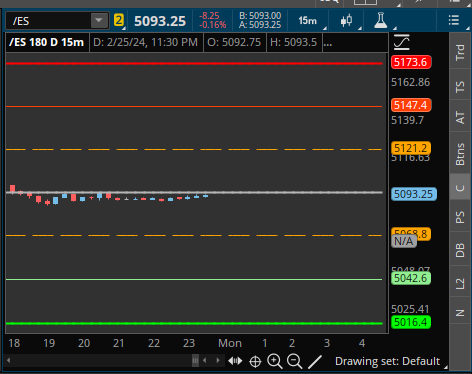
Task: Click the small right scroll arrow
Action: [x=218, y=360]
